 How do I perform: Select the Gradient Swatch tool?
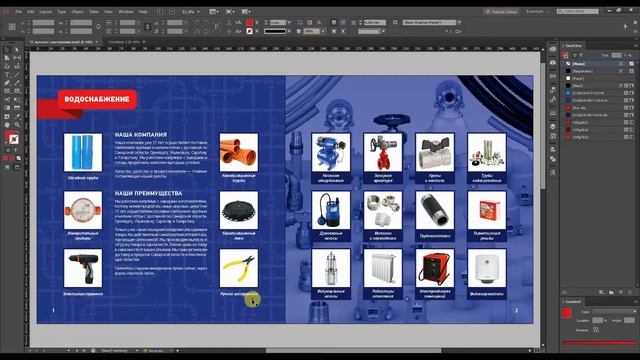coord(7,108)
